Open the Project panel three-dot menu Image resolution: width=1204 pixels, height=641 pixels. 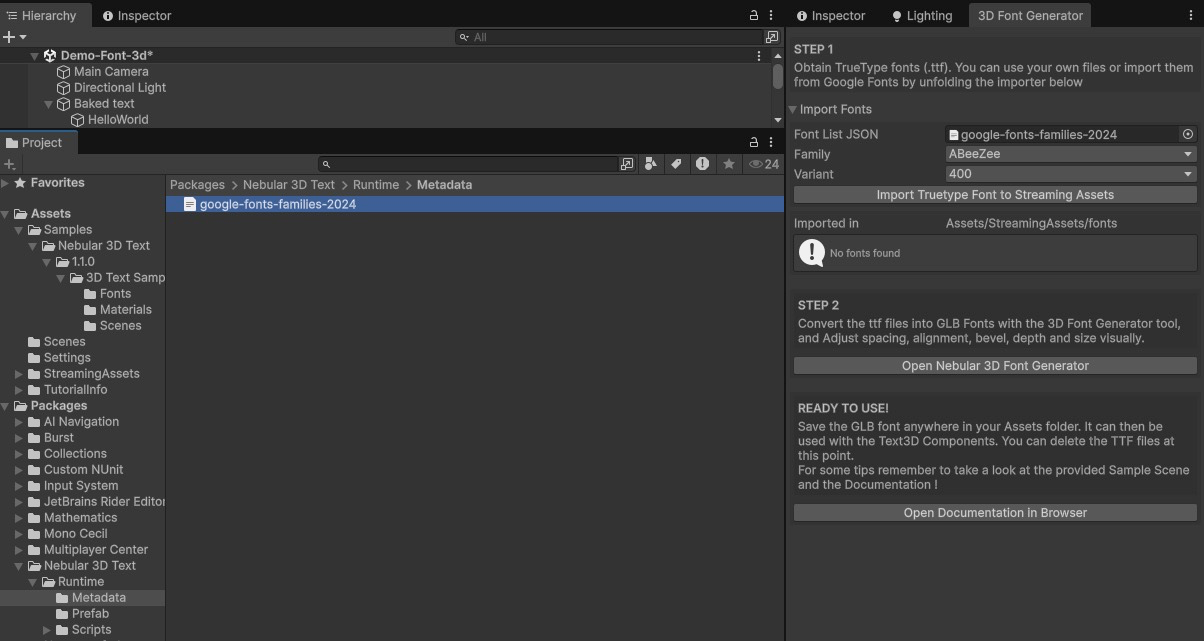[771, 142]
